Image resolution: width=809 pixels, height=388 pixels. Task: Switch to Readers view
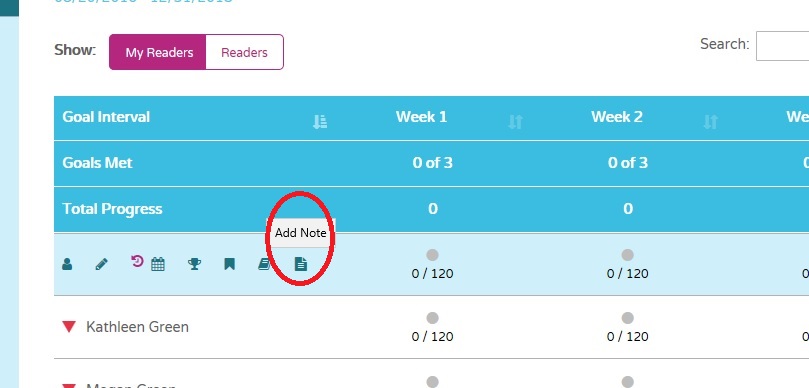(245, 52)
